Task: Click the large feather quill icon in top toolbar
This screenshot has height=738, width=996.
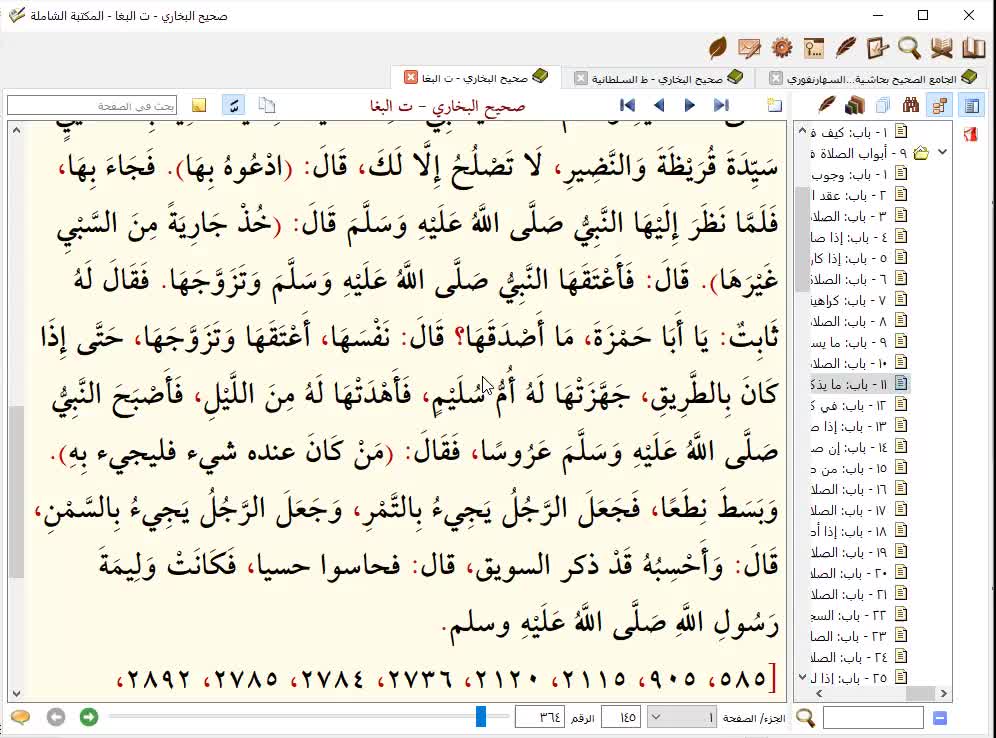Action: [845, 48]
